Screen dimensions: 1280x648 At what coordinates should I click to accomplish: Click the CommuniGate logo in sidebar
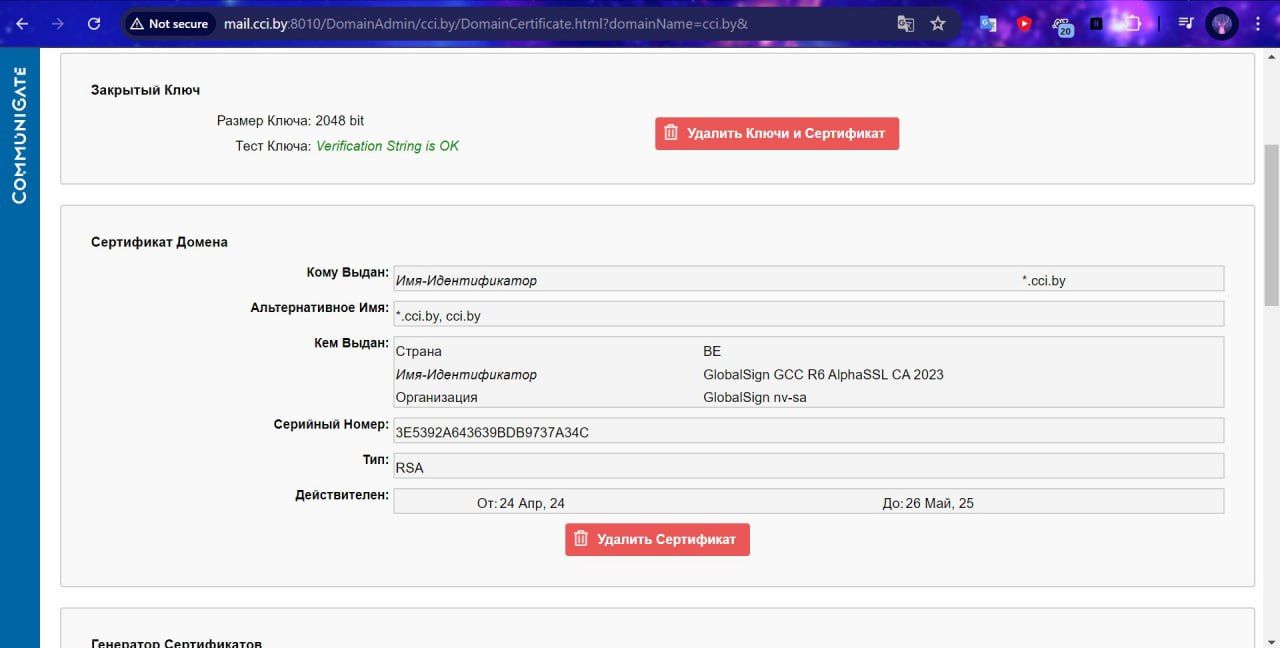(19, 135)
